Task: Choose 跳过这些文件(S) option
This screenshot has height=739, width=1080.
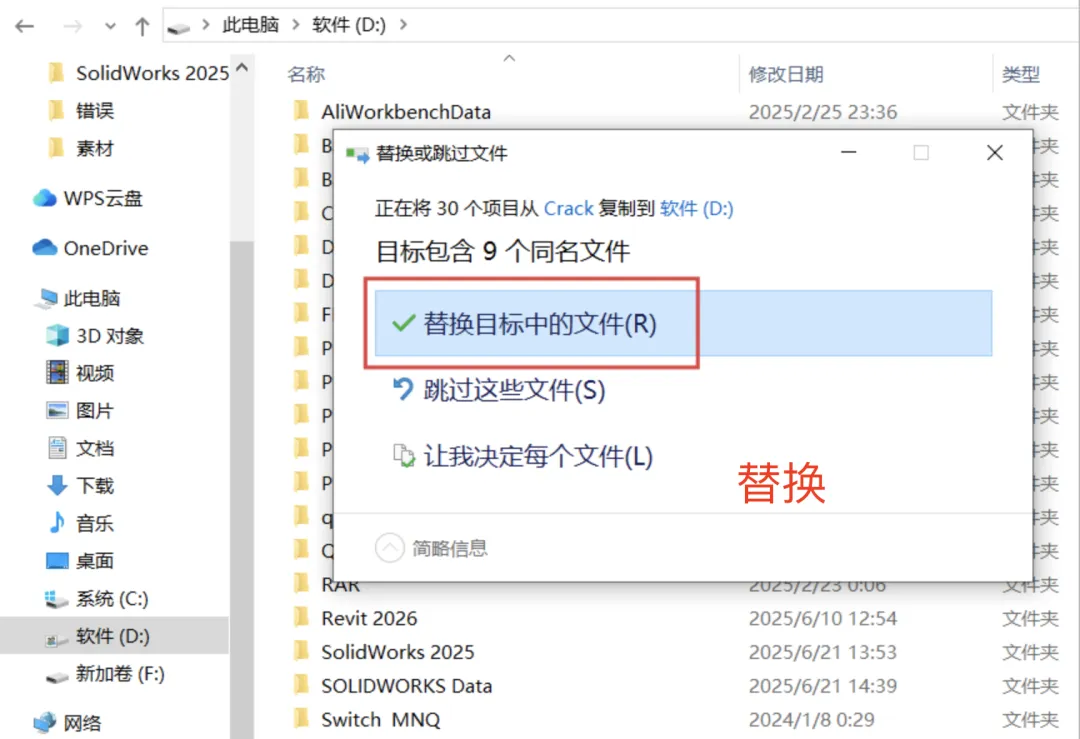Action: click(500, 390)
